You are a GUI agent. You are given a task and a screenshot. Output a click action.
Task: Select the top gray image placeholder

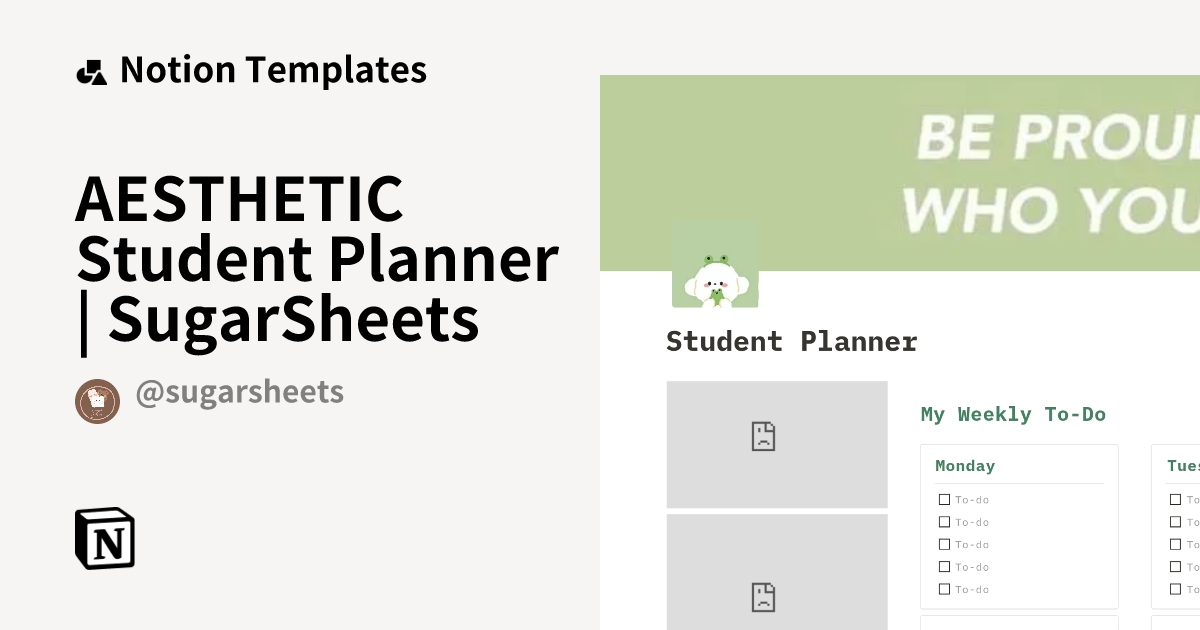pyautogui.click(x=777, y=444)
